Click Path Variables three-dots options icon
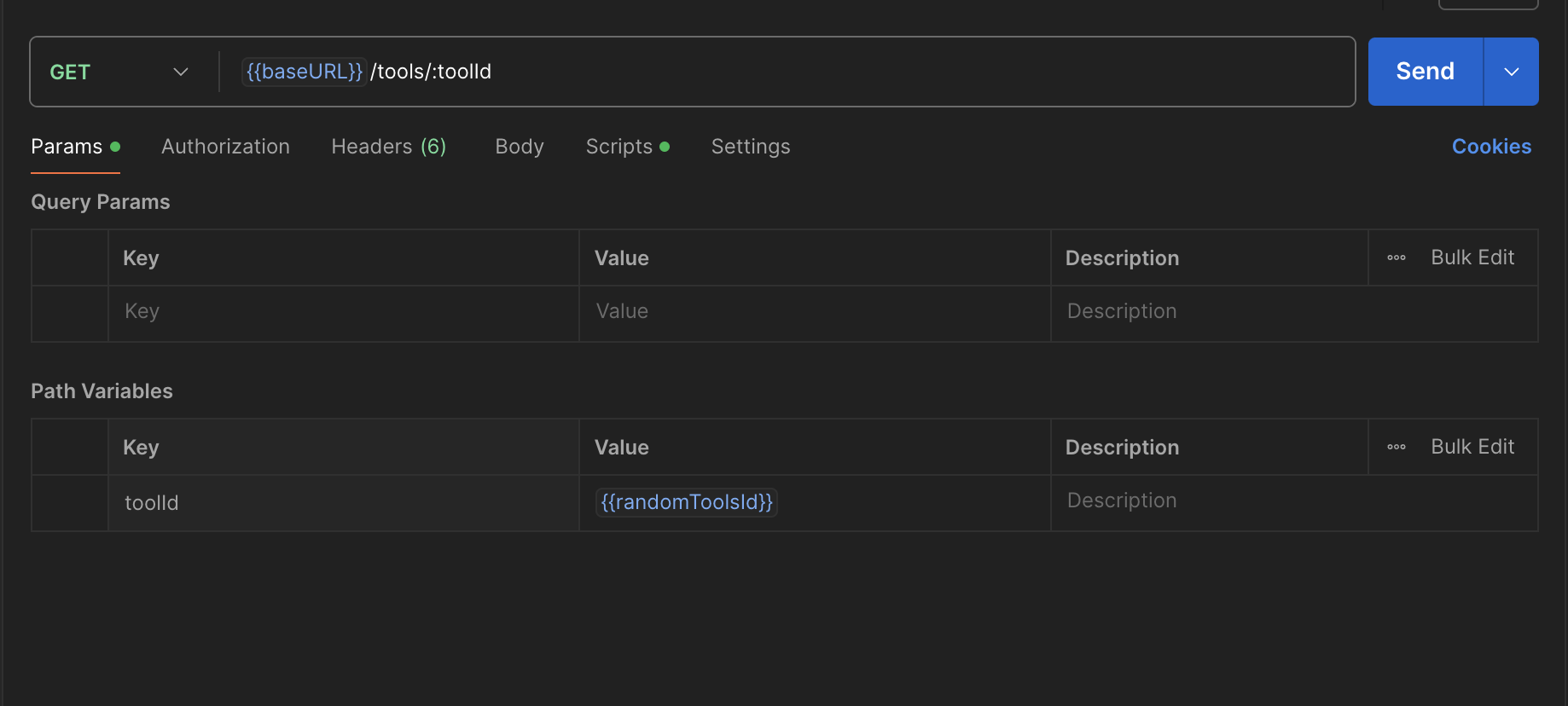This screenshot has width=1568, height=706. (x=1396, y=447)
